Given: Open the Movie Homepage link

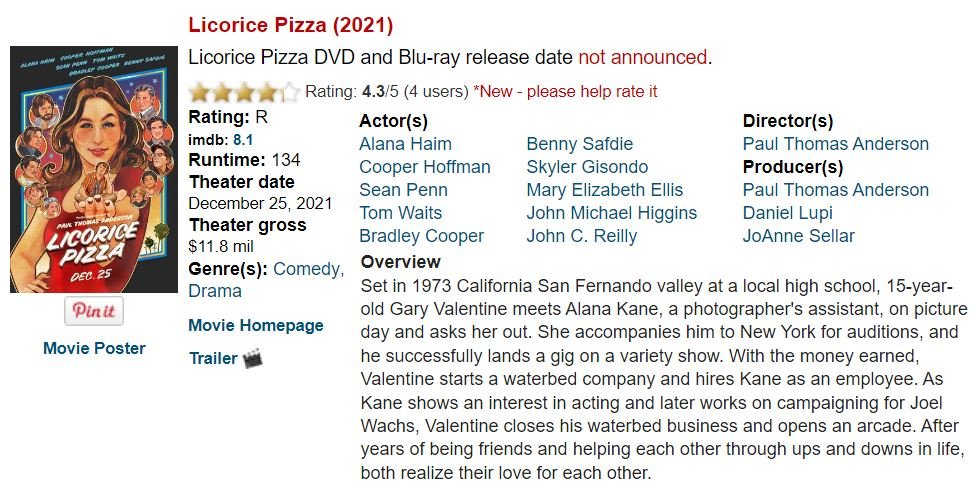Looking at the screenshot, I should pyautogui.click(x=256, y=325).
